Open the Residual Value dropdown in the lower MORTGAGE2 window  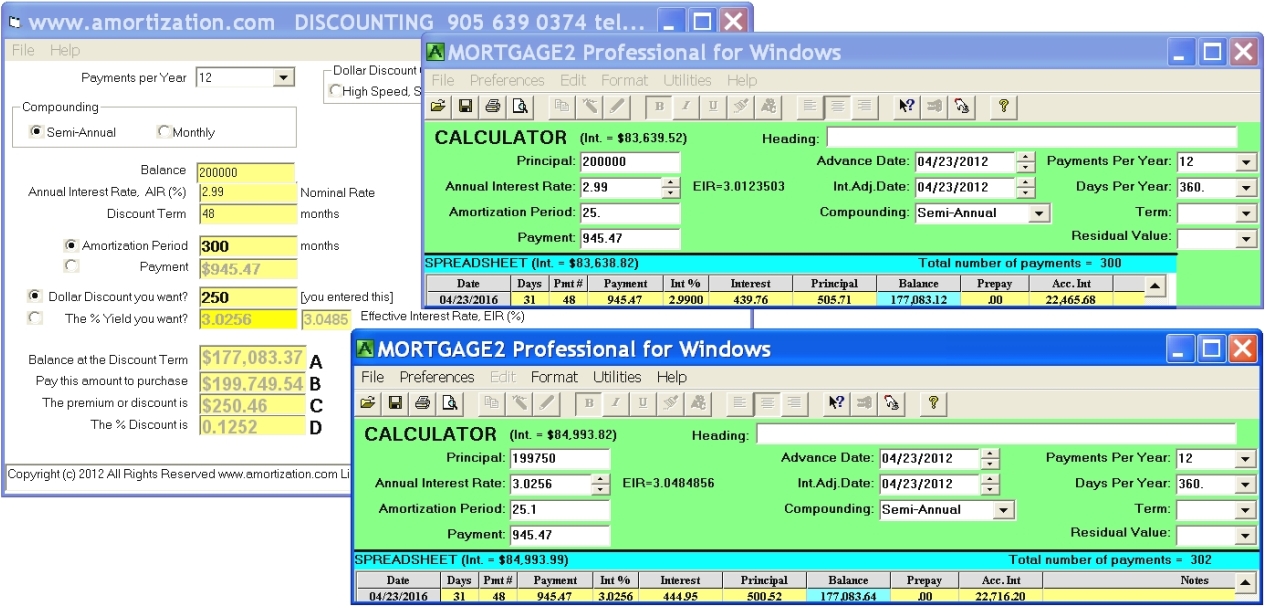(1246, 534)
